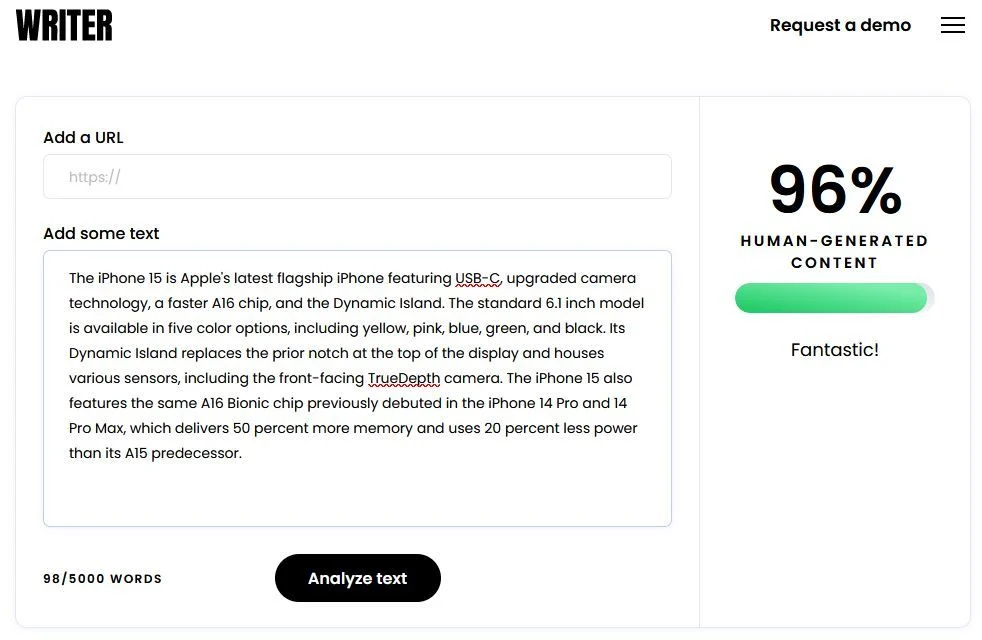Click the 'Add a URL' label

(83, 138)
